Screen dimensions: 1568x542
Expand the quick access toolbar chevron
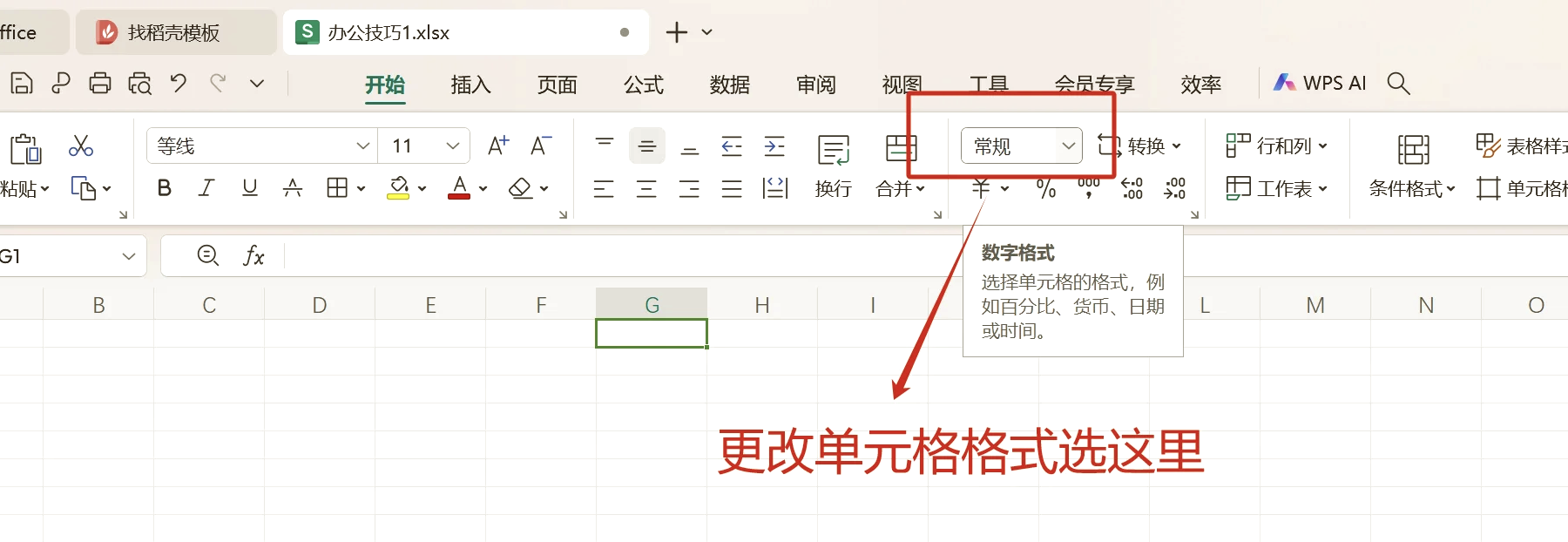click(257, 84)
